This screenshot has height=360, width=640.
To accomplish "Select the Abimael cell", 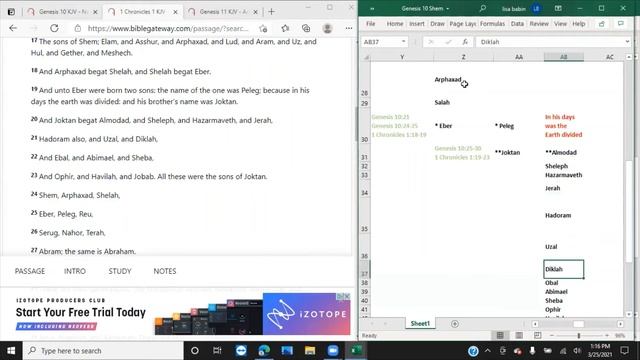I will click(x=563, y=291).
